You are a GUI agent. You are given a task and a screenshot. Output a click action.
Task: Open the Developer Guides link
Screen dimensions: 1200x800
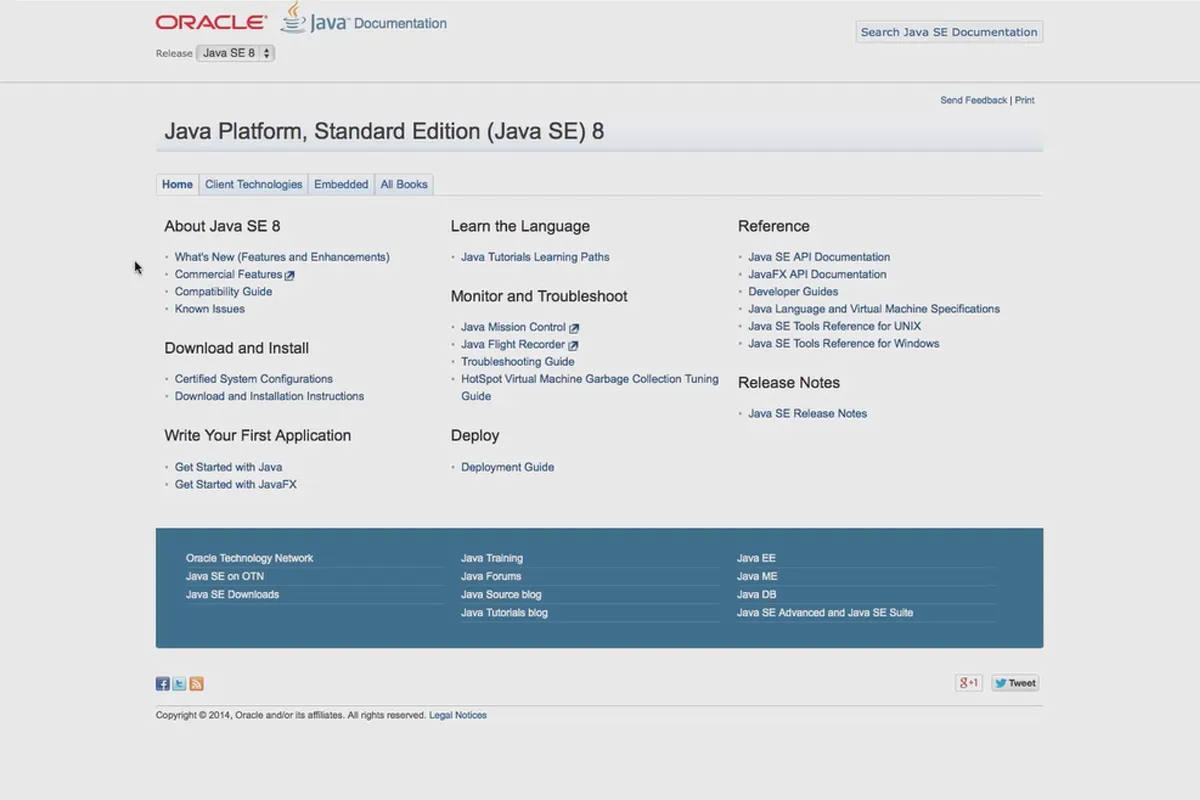pos(793,292)
